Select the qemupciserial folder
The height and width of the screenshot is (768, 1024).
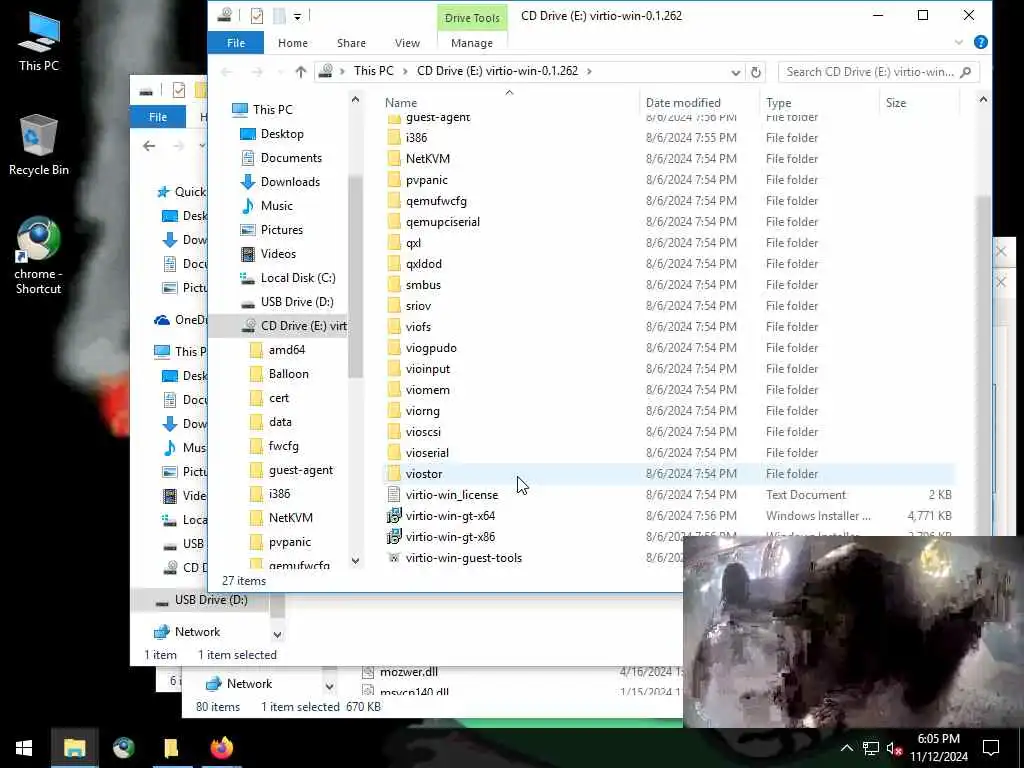click(x=442, y=222)
